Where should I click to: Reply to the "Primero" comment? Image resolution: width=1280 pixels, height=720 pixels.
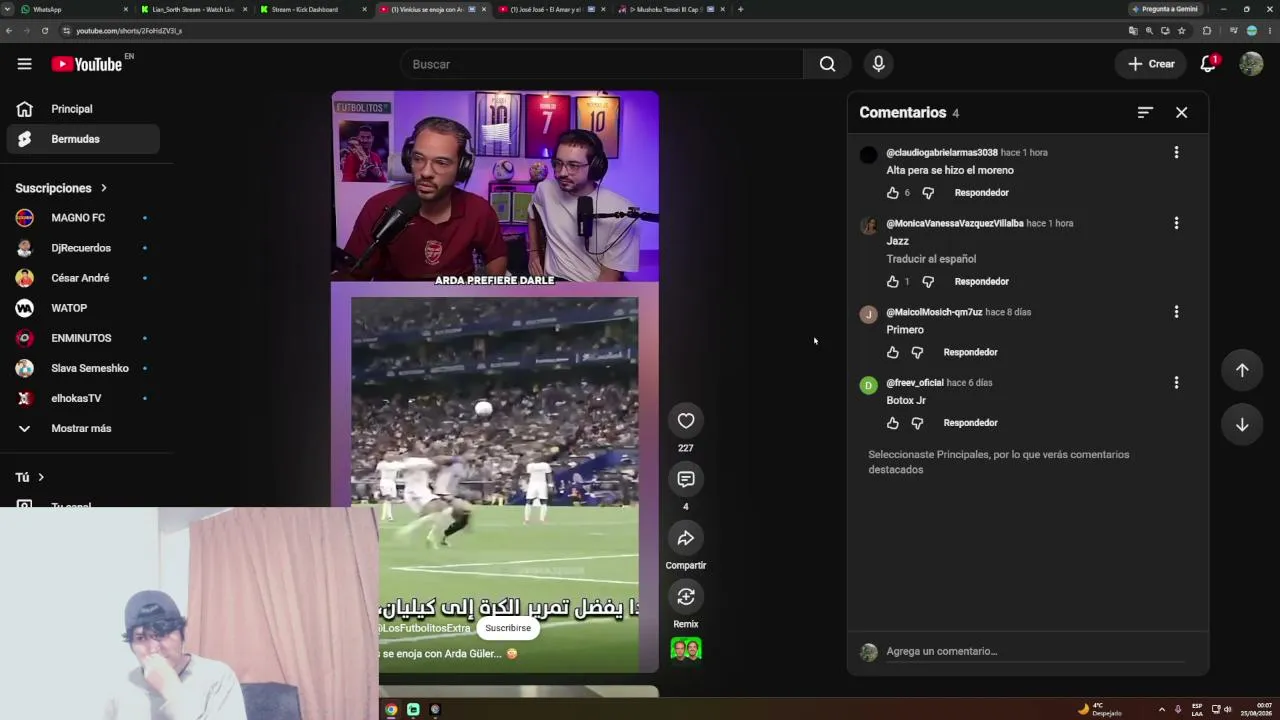coord(970,352)
